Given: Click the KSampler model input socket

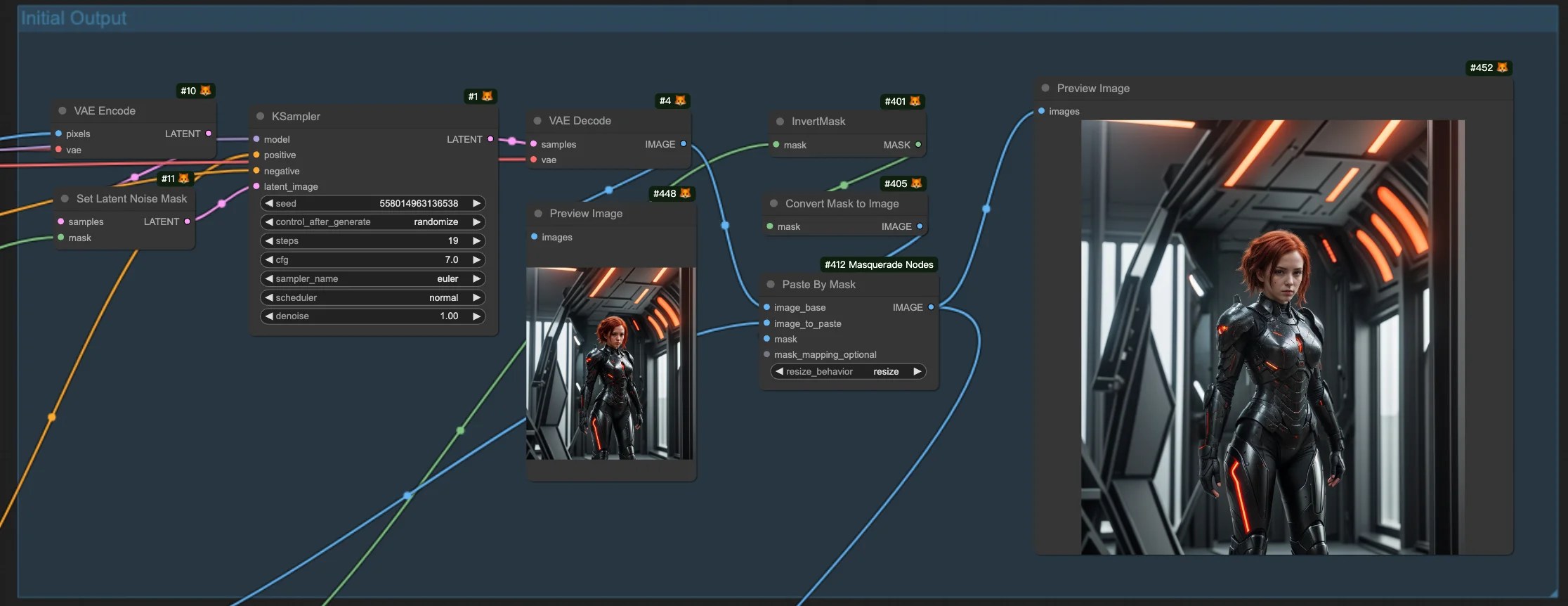Looking at the screenshot, I should point(256,139).
